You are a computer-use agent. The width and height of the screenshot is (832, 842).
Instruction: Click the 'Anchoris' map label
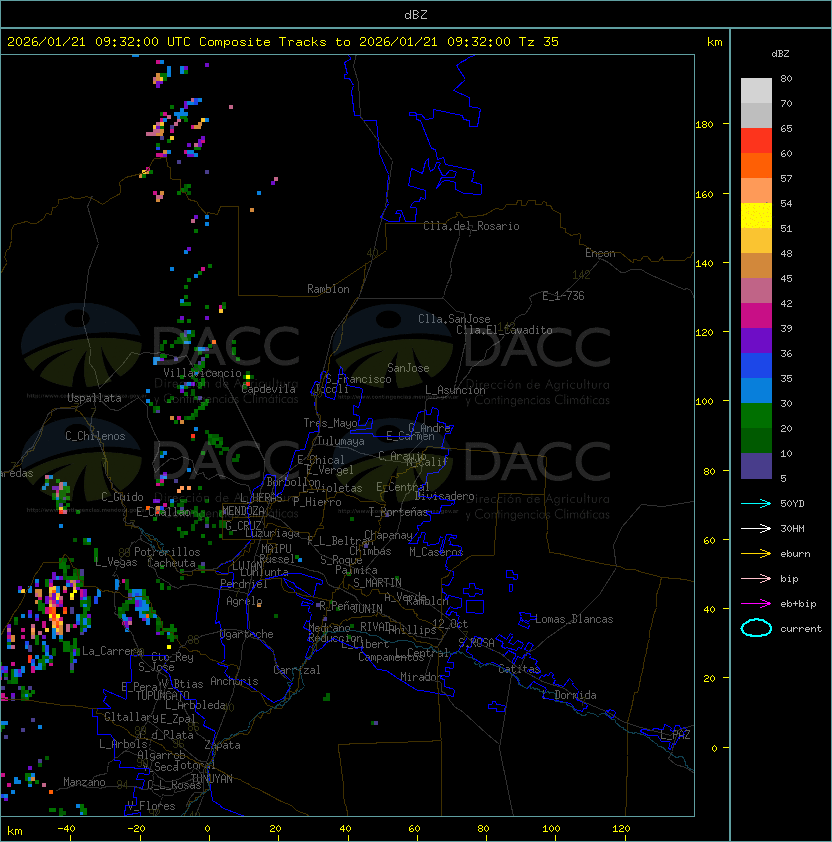tap(234, 681)
